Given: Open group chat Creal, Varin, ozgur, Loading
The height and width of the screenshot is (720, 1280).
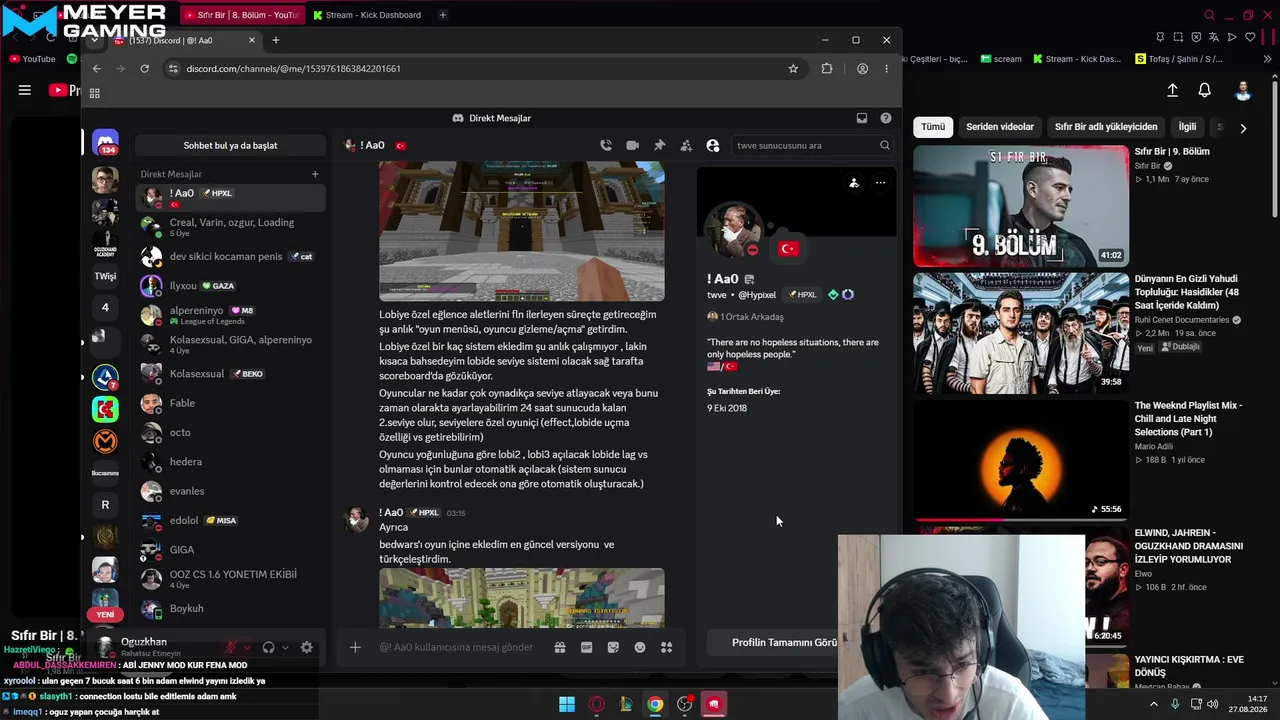Looking at the screenshot, I should click(231, 227).
